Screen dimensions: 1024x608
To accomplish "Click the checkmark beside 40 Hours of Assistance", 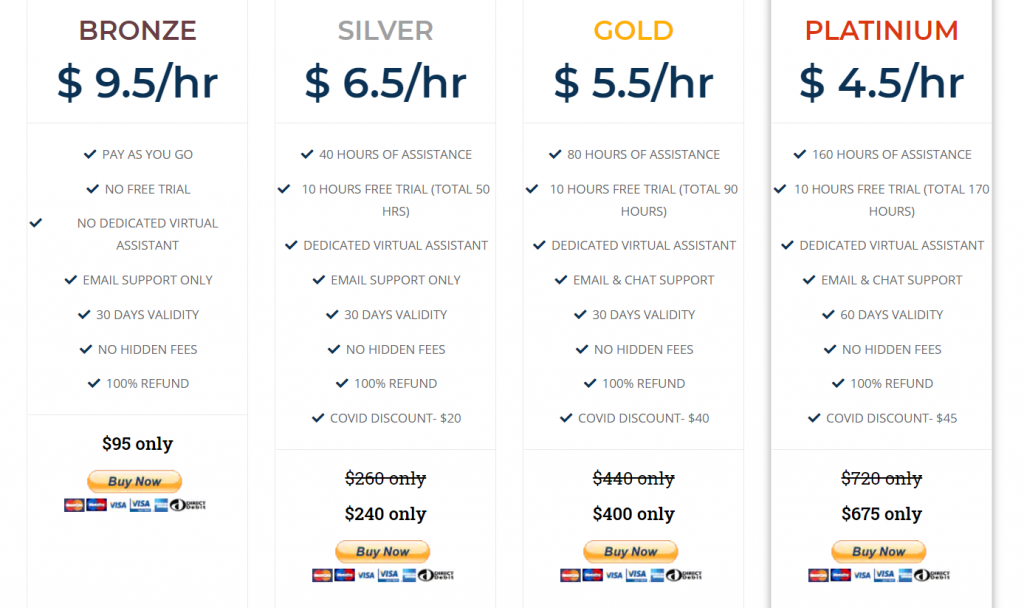I will pos(307,154).
